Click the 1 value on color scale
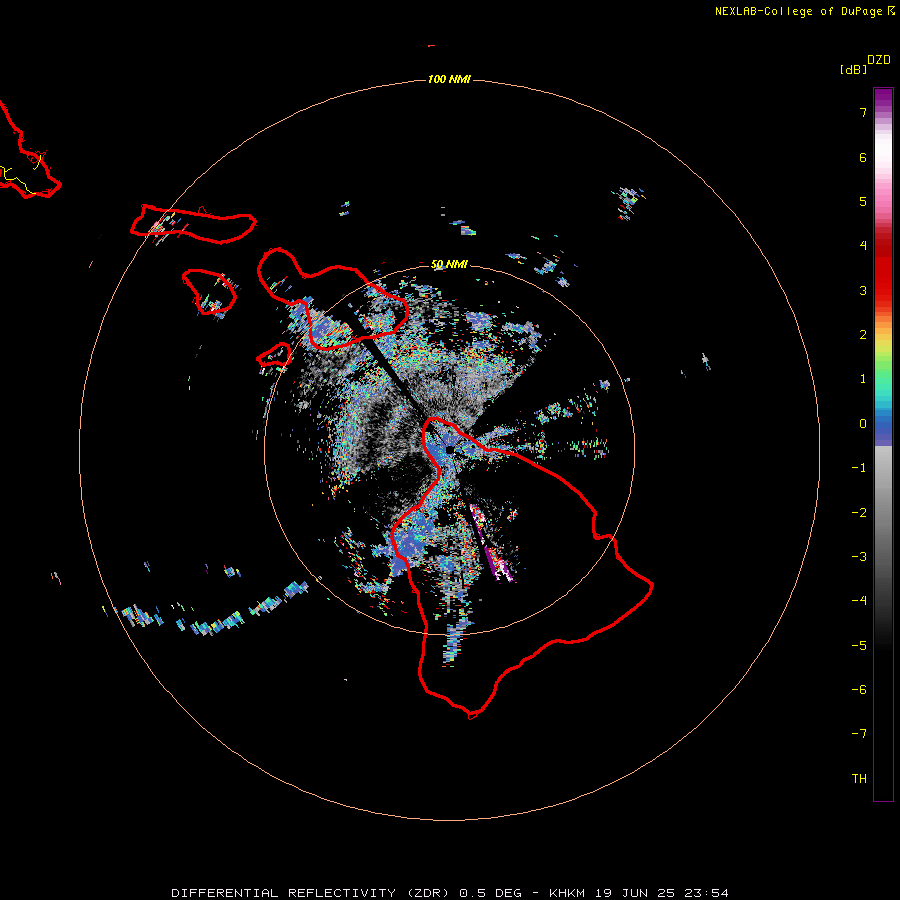 pos(863,379)
